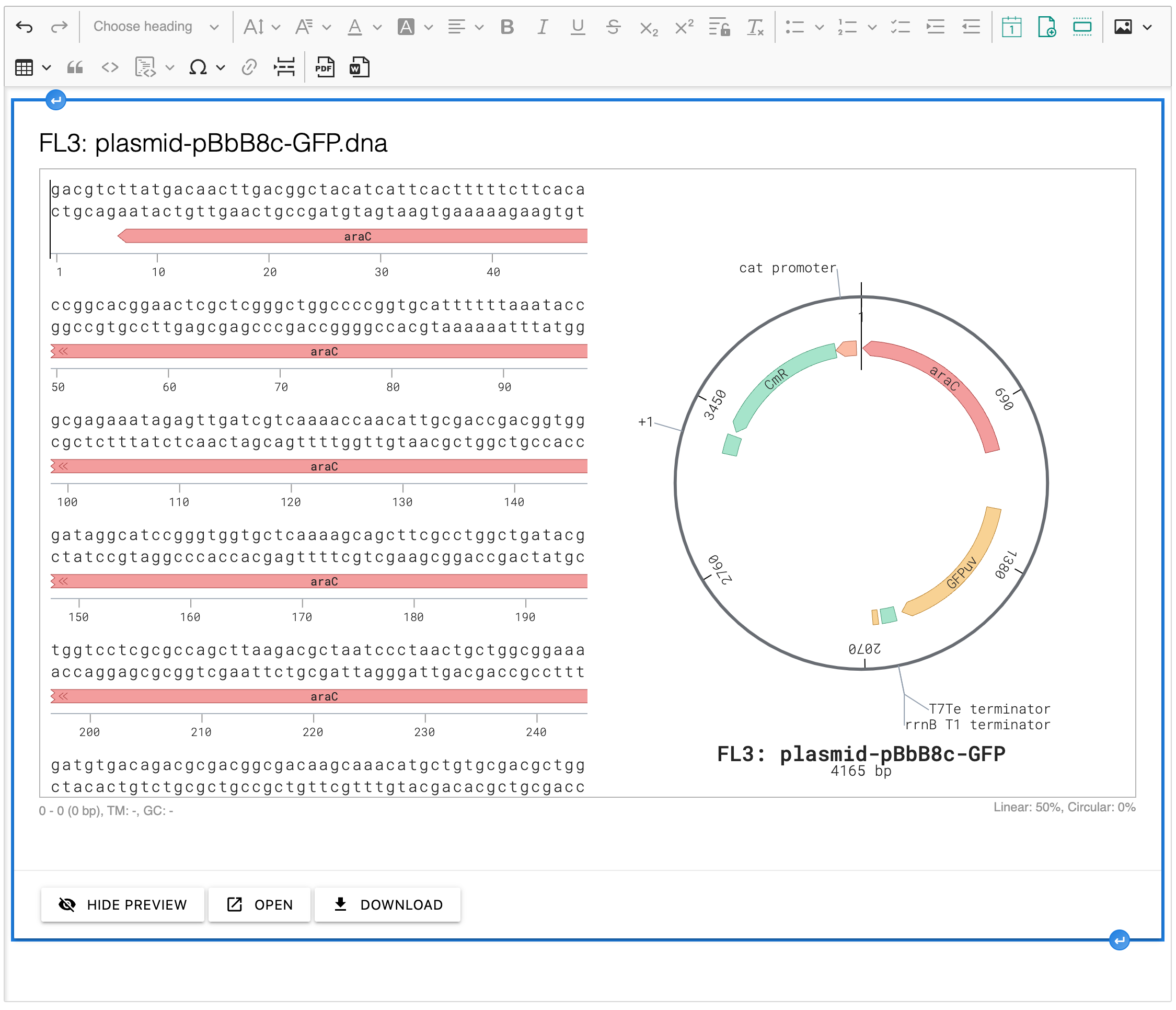The image size is (1176, 1010).
Task: Click the +1 label on plasmid map
Action: (645, 422)
